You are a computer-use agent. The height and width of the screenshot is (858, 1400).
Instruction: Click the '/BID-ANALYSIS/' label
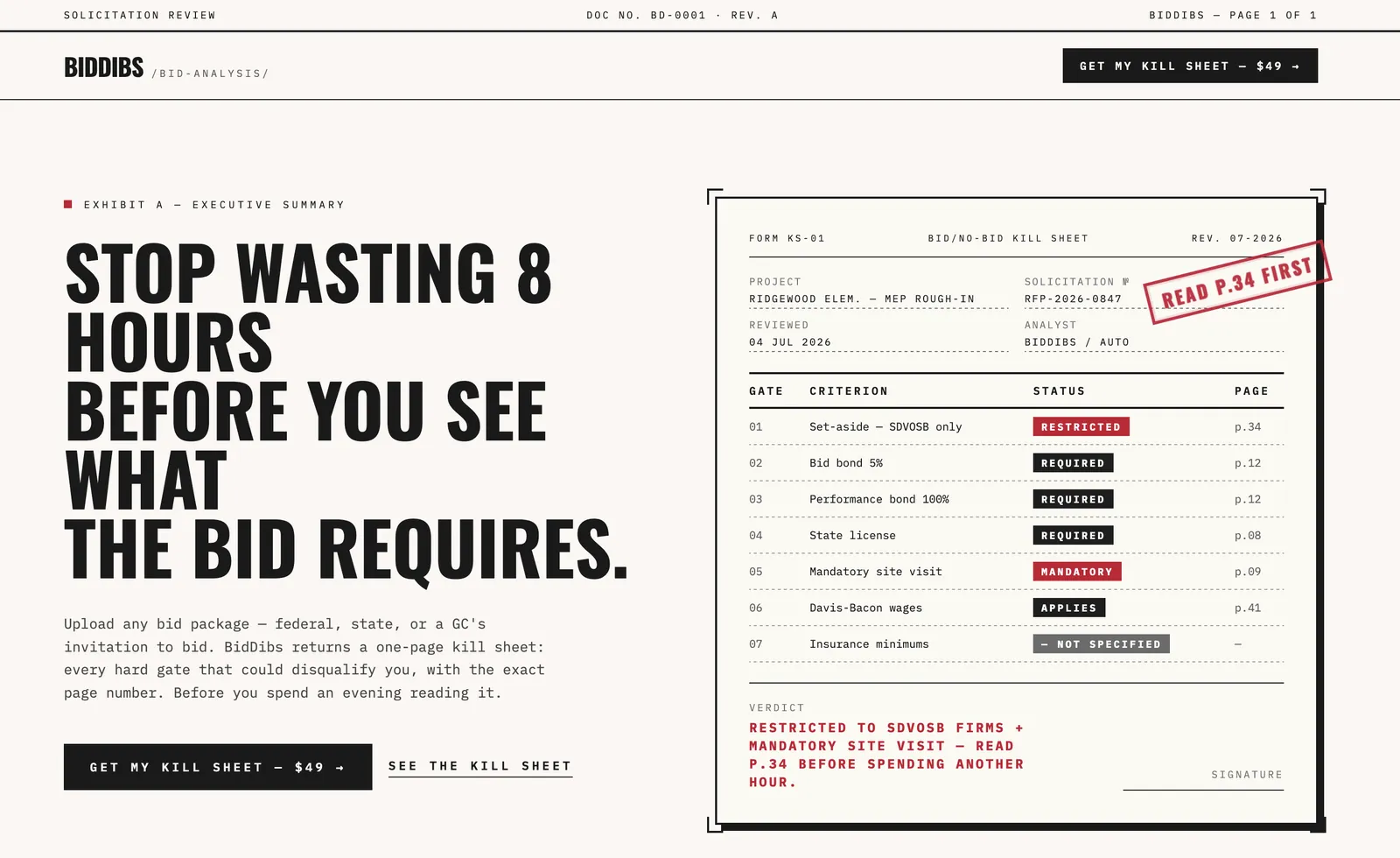tap(210, 74)
